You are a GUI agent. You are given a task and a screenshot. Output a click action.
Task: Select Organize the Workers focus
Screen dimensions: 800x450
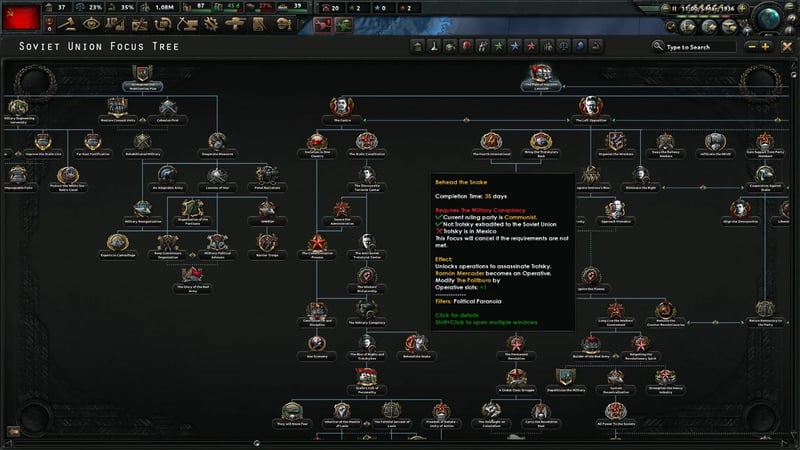(616, 144)
